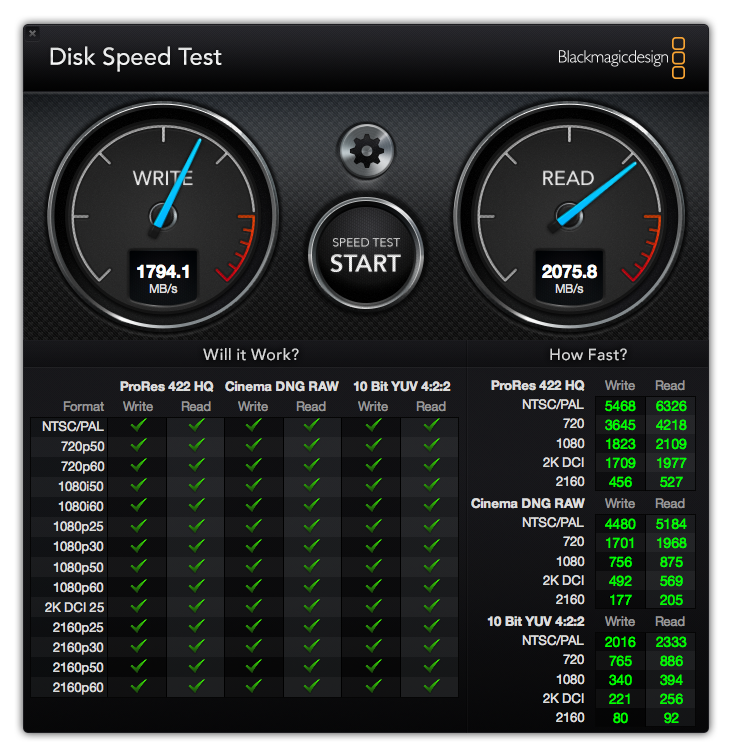Viewport: 732px width, 756px height.
Task: Select Cinema DNG RAW 2160 read value 205
Action: tap(669, 599)
